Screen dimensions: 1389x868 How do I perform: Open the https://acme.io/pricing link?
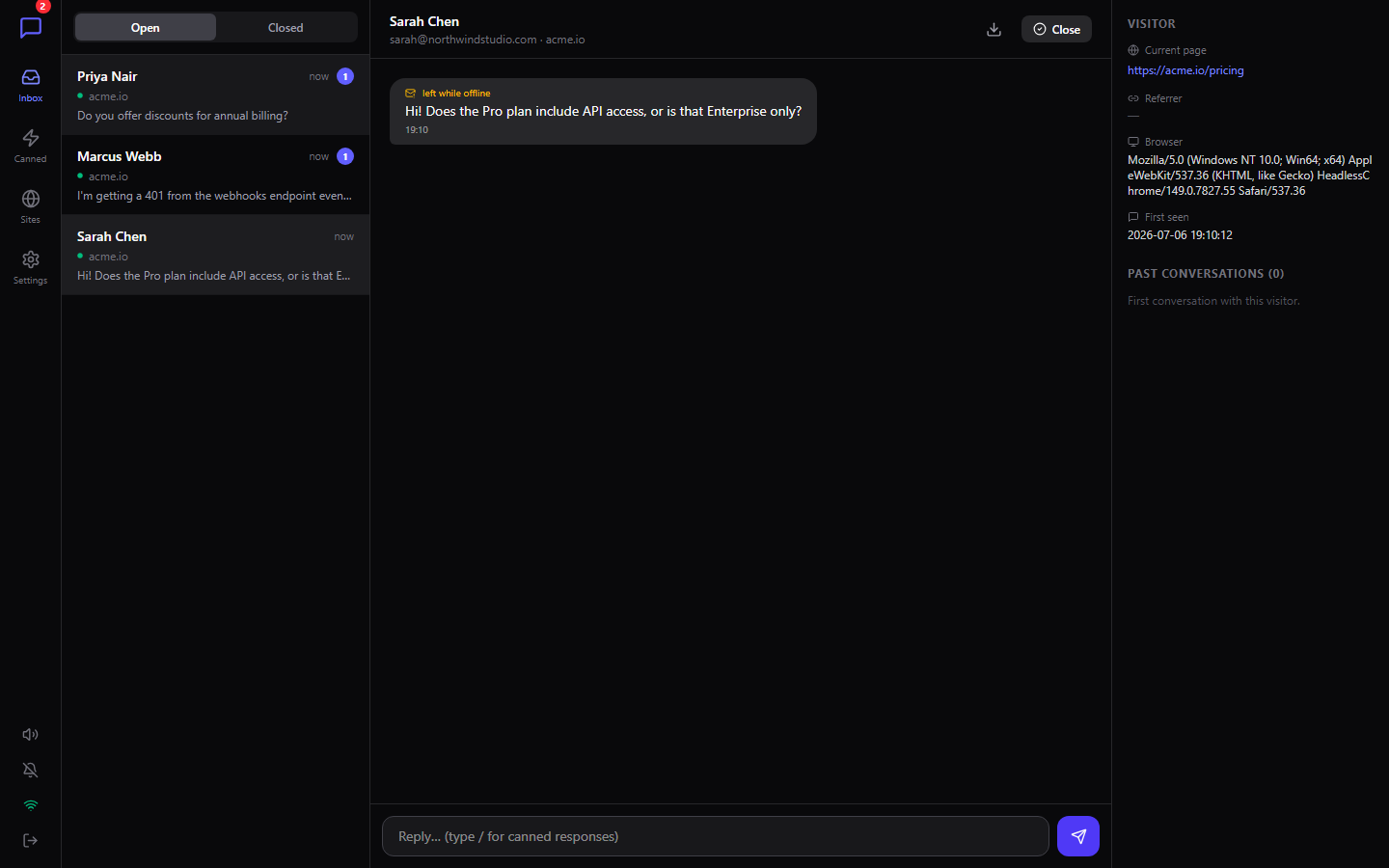(x=1185, y=70)
